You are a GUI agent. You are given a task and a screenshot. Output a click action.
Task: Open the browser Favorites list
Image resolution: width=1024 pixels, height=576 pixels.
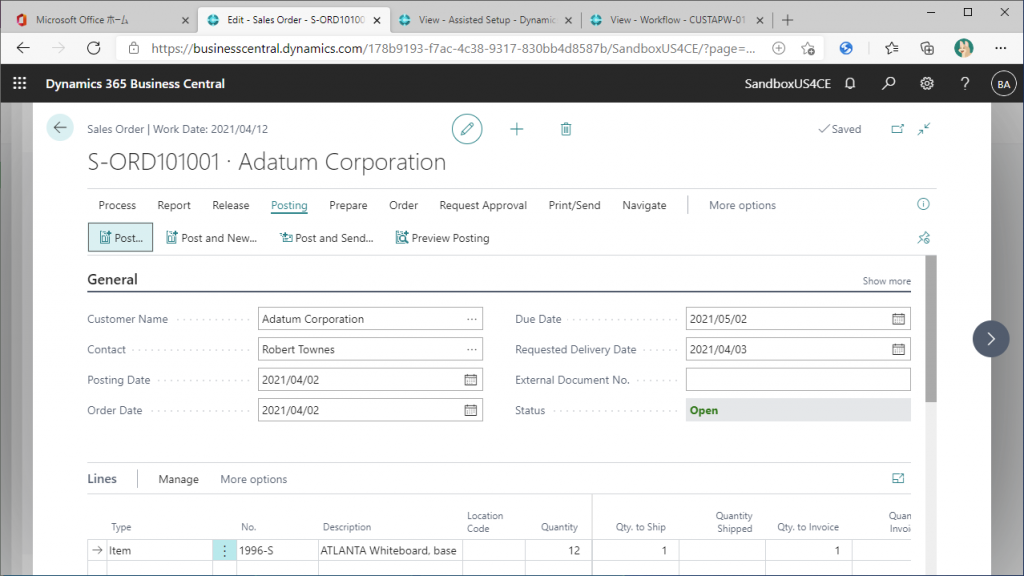tap(891, 48)
